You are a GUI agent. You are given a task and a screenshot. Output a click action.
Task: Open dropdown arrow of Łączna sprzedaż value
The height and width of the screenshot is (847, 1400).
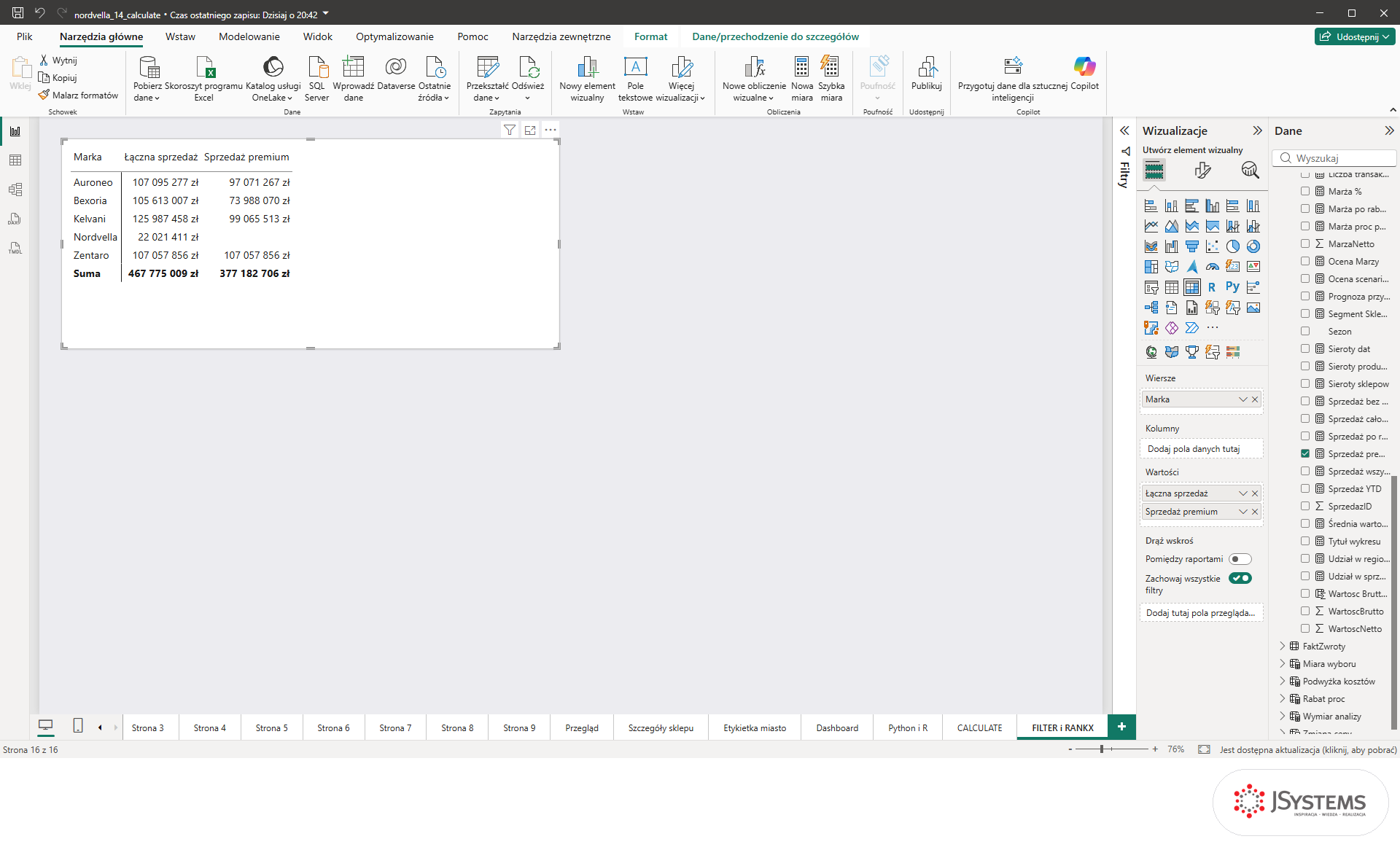pos(1242,493)
